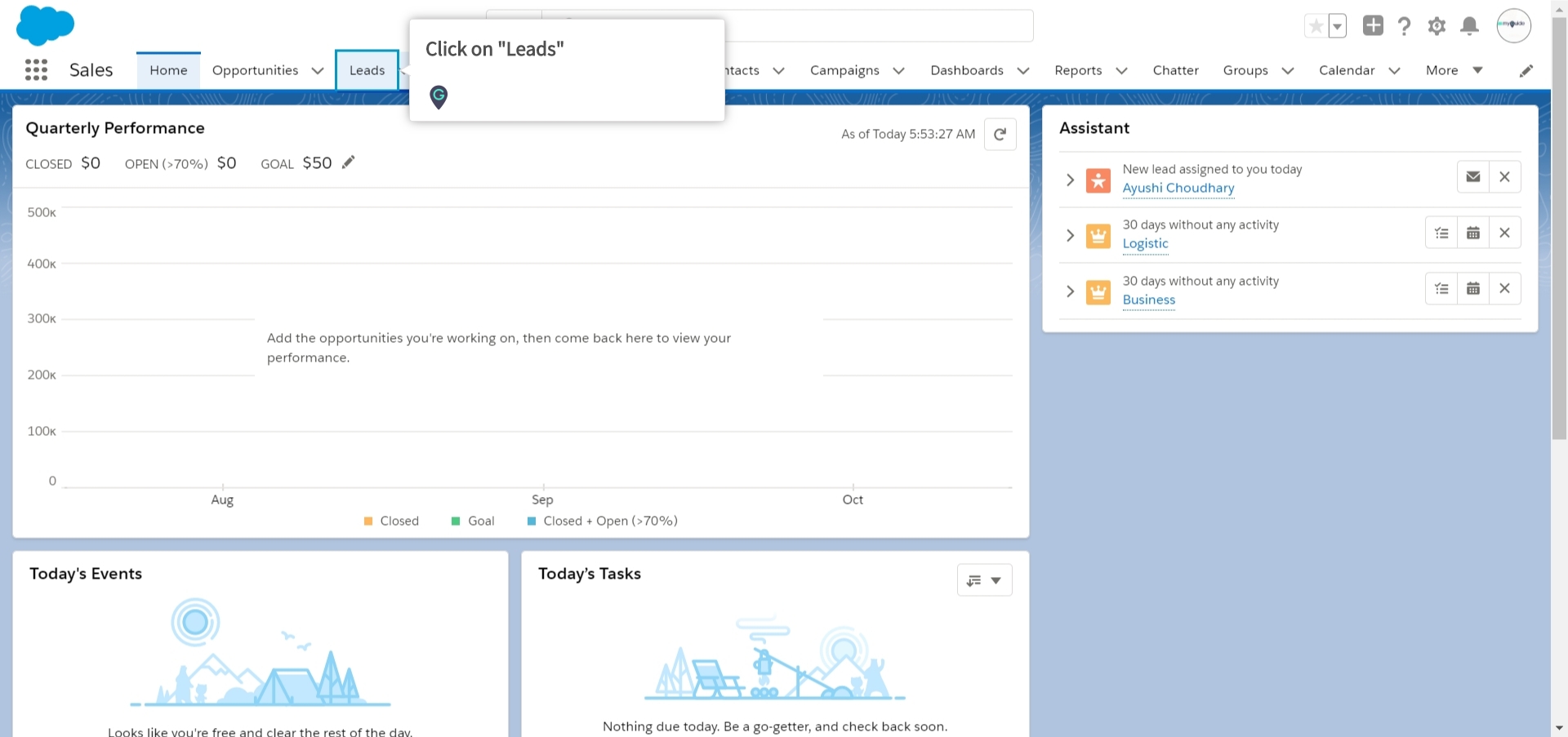Open the Campaigns tab
This screenshot has width=1568, height=737.
point(844,70)
